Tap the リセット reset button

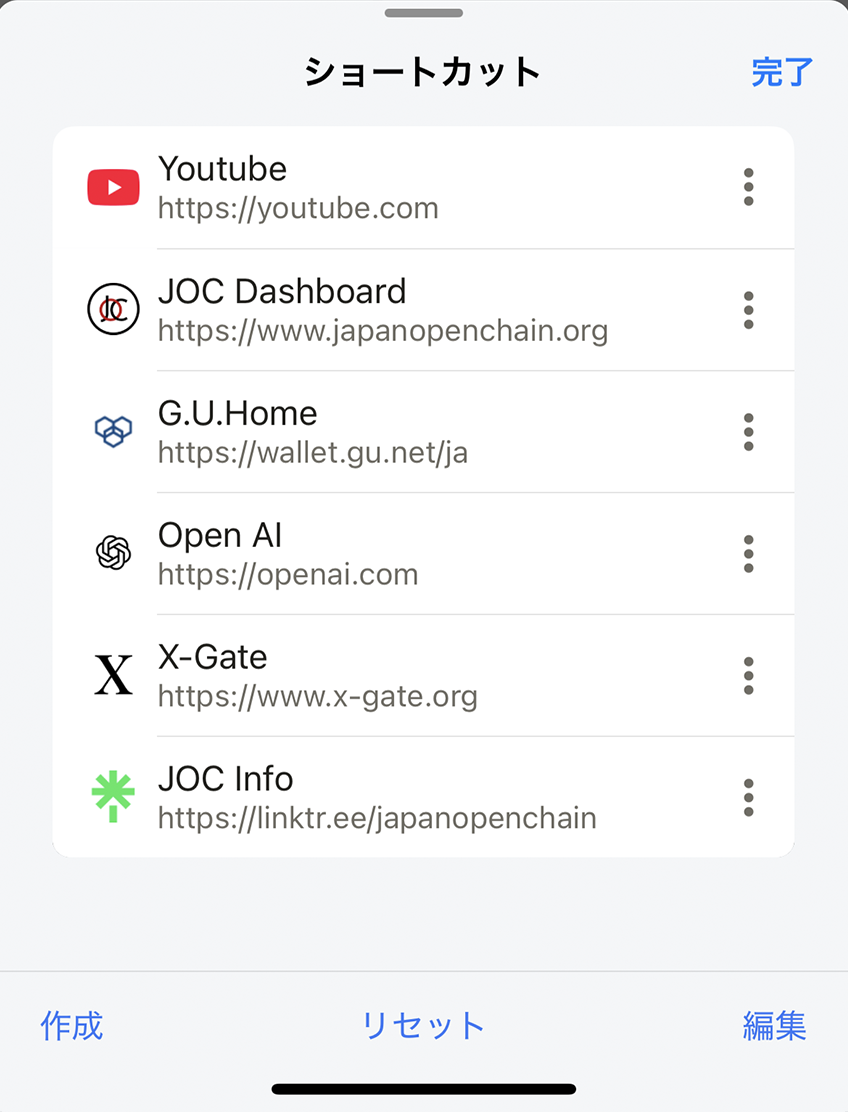[x=423, y=1026]
